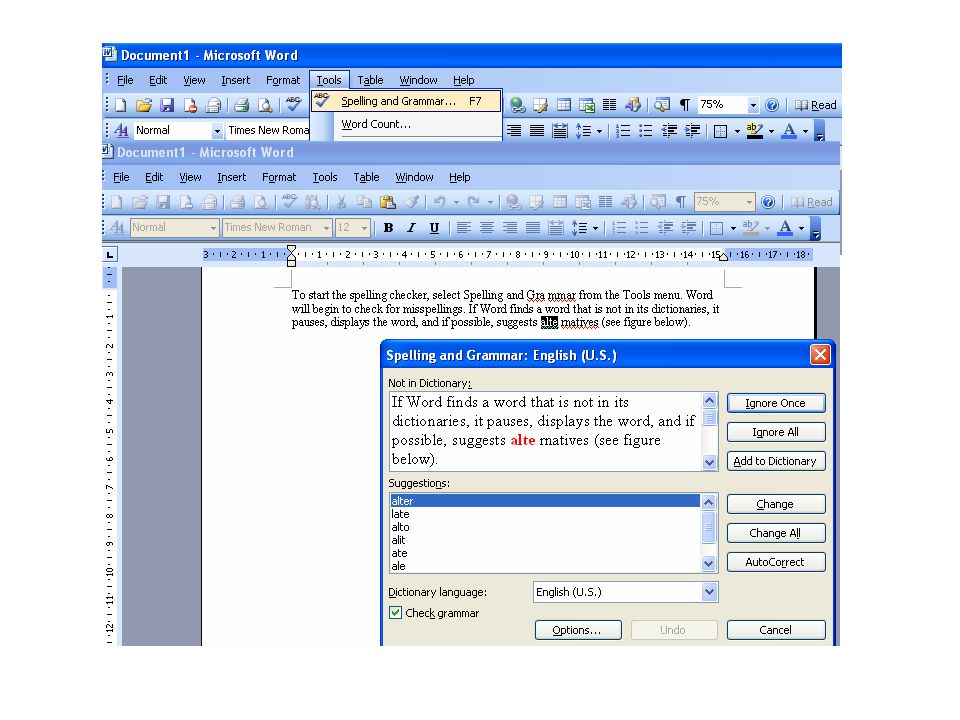Click Print Preview icon in upper Word window
Screen dimensions: 960x720
pyautogui.click(x=264, y=105)
